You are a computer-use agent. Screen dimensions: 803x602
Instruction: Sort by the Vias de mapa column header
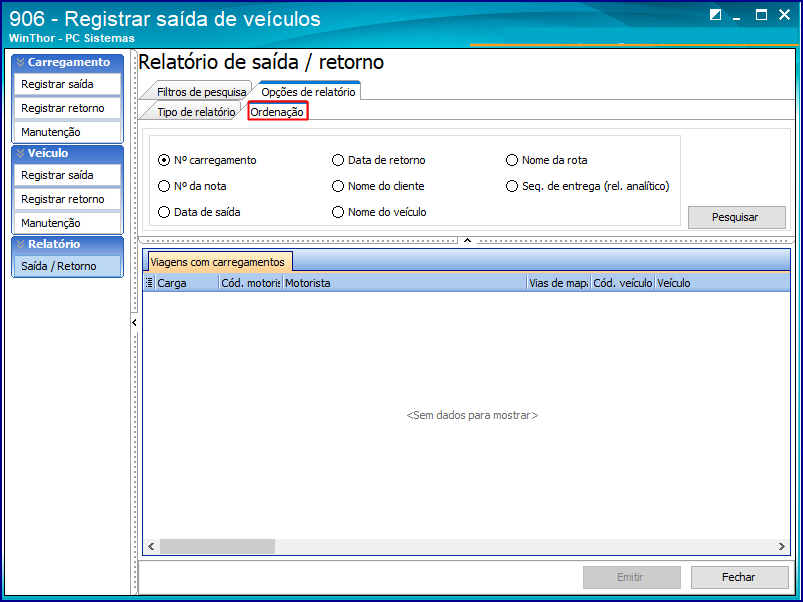click(x=559, y=283)
